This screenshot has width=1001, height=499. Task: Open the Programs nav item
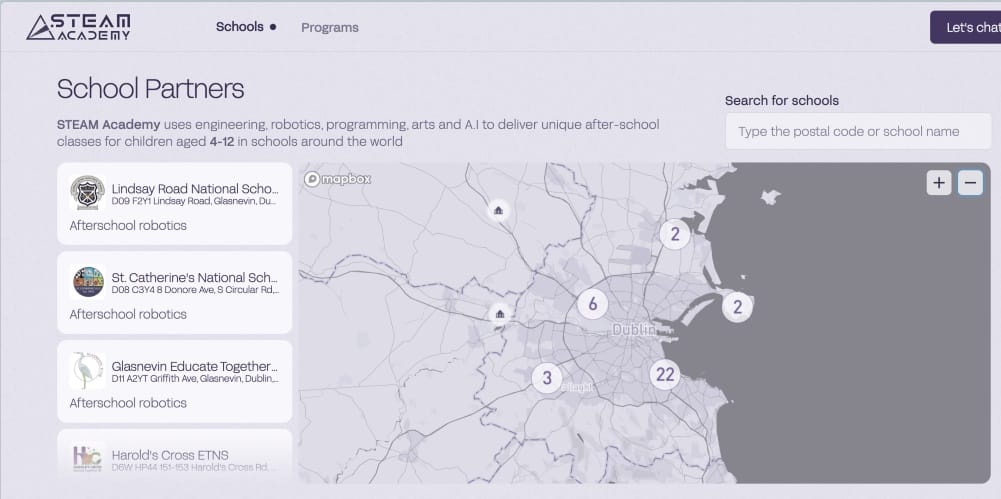(x=329, y=27)
